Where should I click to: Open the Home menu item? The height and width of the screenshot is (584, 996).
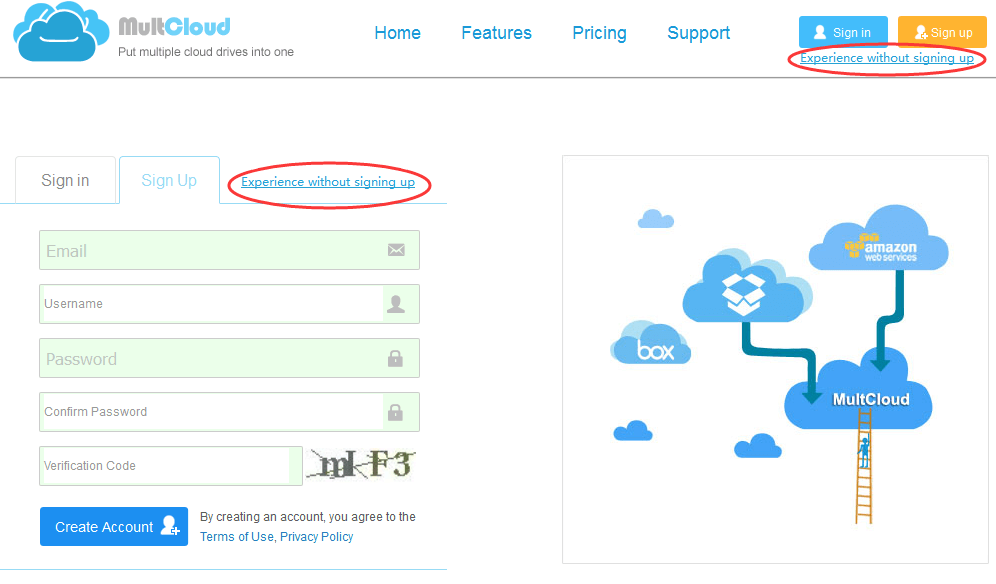[x=397, y=33]
